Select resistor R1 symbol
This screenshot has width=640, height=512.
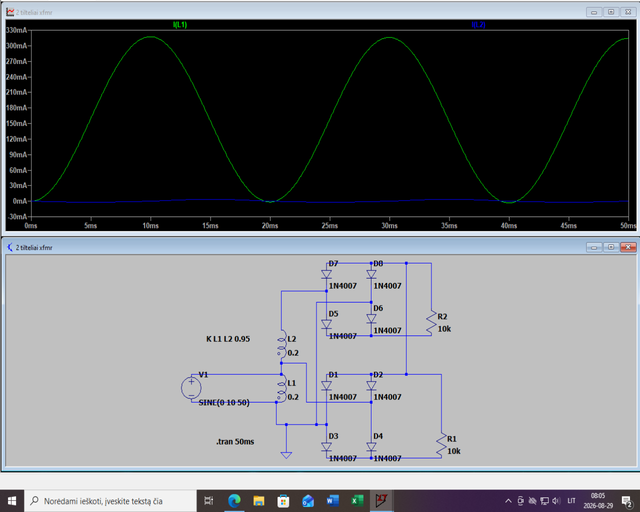click(x=441, y=445)
